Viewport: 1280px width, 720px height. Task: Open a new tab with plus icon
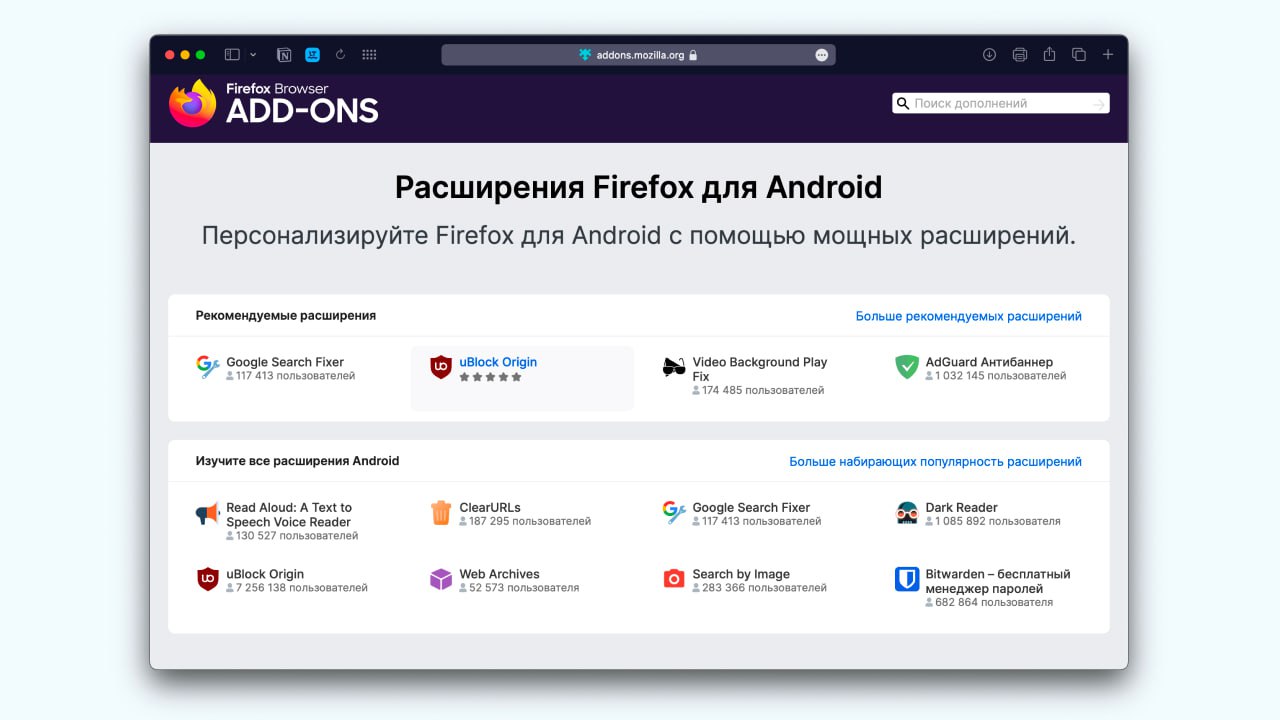[1108, 55]
